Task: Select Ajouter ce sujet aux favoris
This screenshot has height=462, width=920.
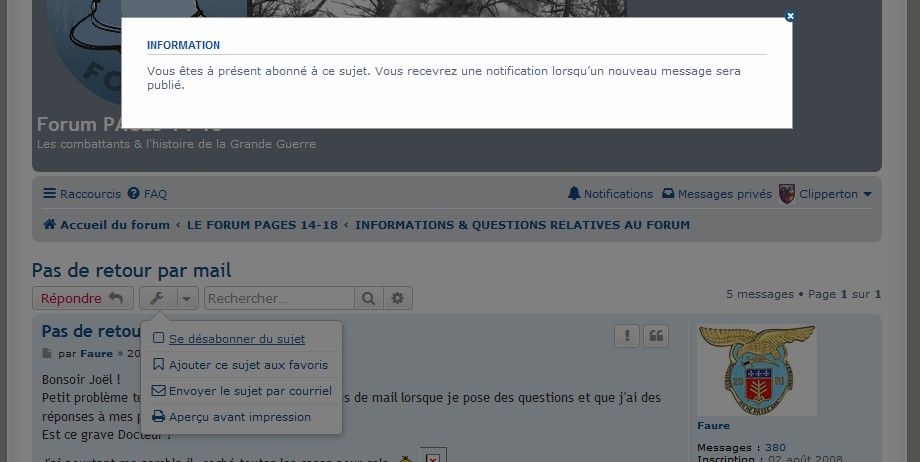Action: pyautogui.click(x=248, y=365)
